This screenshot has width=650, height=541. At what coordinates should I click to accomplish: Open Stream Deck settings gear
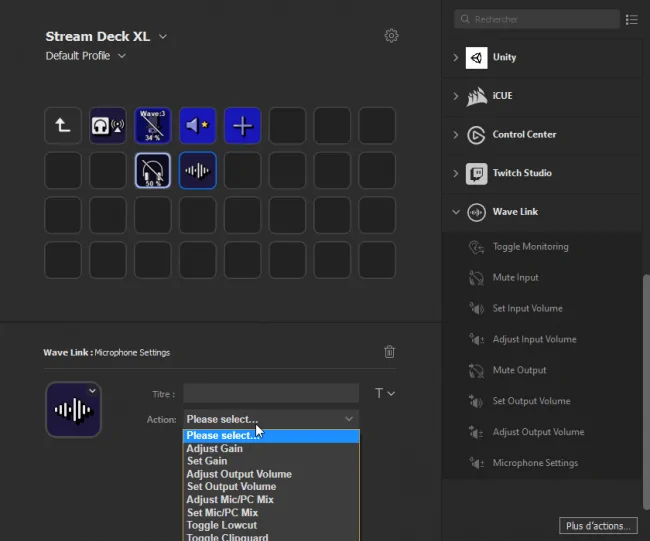391,36
